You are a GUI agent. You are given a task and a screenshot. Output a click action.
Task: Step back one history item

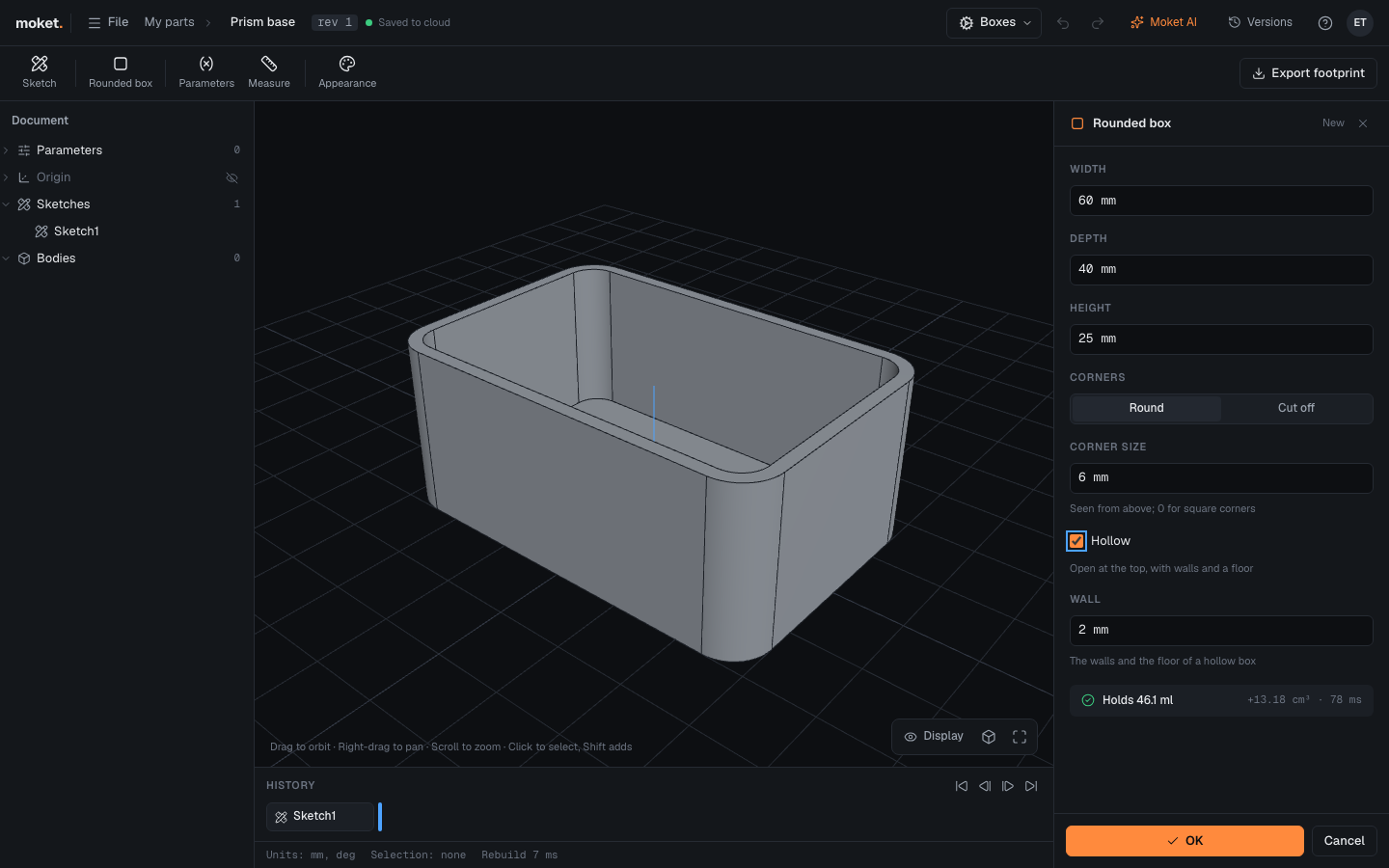[985, 786]
